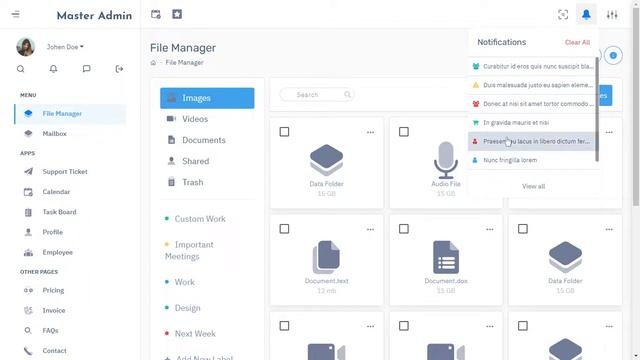This screenshot has width=640, height=360.
Task: Click the page vertical scrollbar
Action: coord(636,106)
